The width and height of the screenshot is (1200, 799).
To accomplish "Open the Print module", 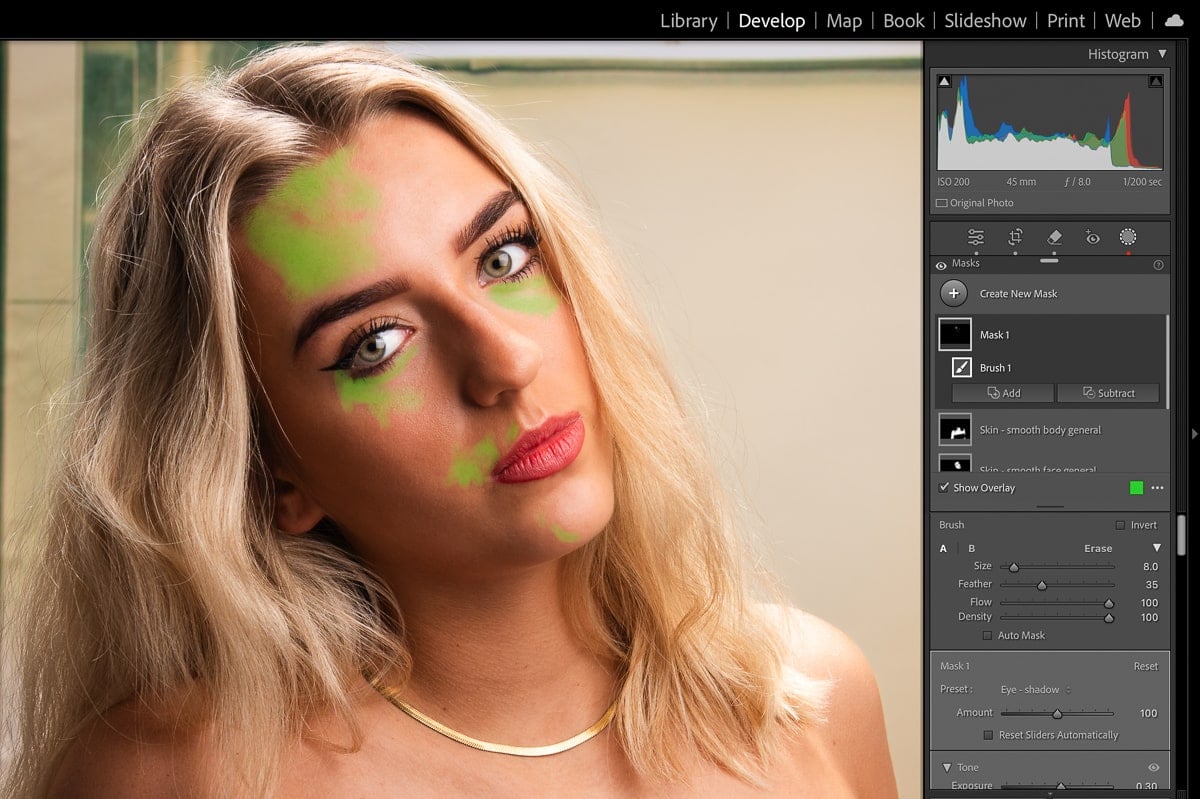I will coord(1066,20).
